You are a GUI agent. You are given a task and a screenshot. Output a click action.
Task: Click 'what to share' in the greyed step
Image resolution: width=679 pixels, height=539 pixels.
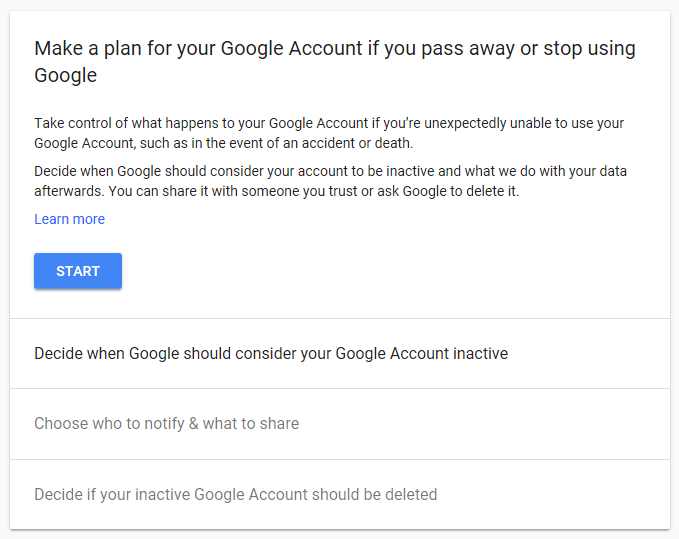250,423
